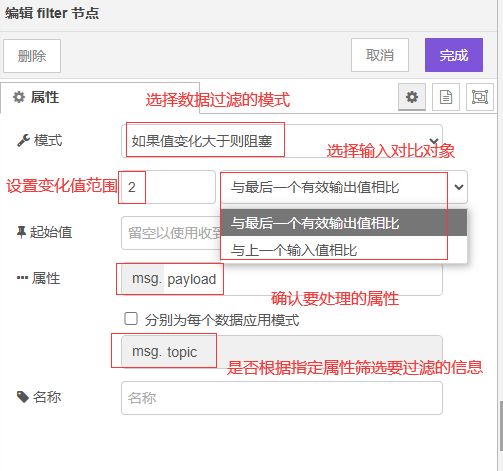Click the pin icon beside 起始值
The image size is (503, 471).
point(21,232)
